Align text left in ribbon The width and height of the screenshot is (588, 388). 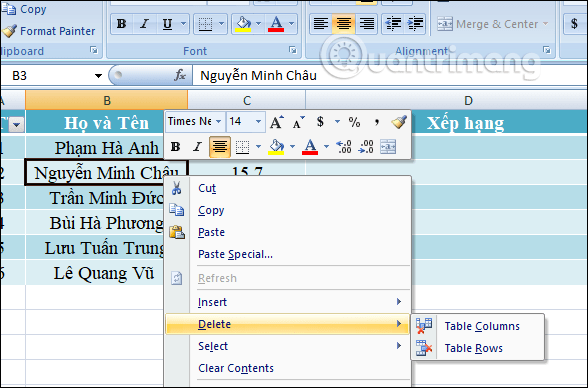321,24
